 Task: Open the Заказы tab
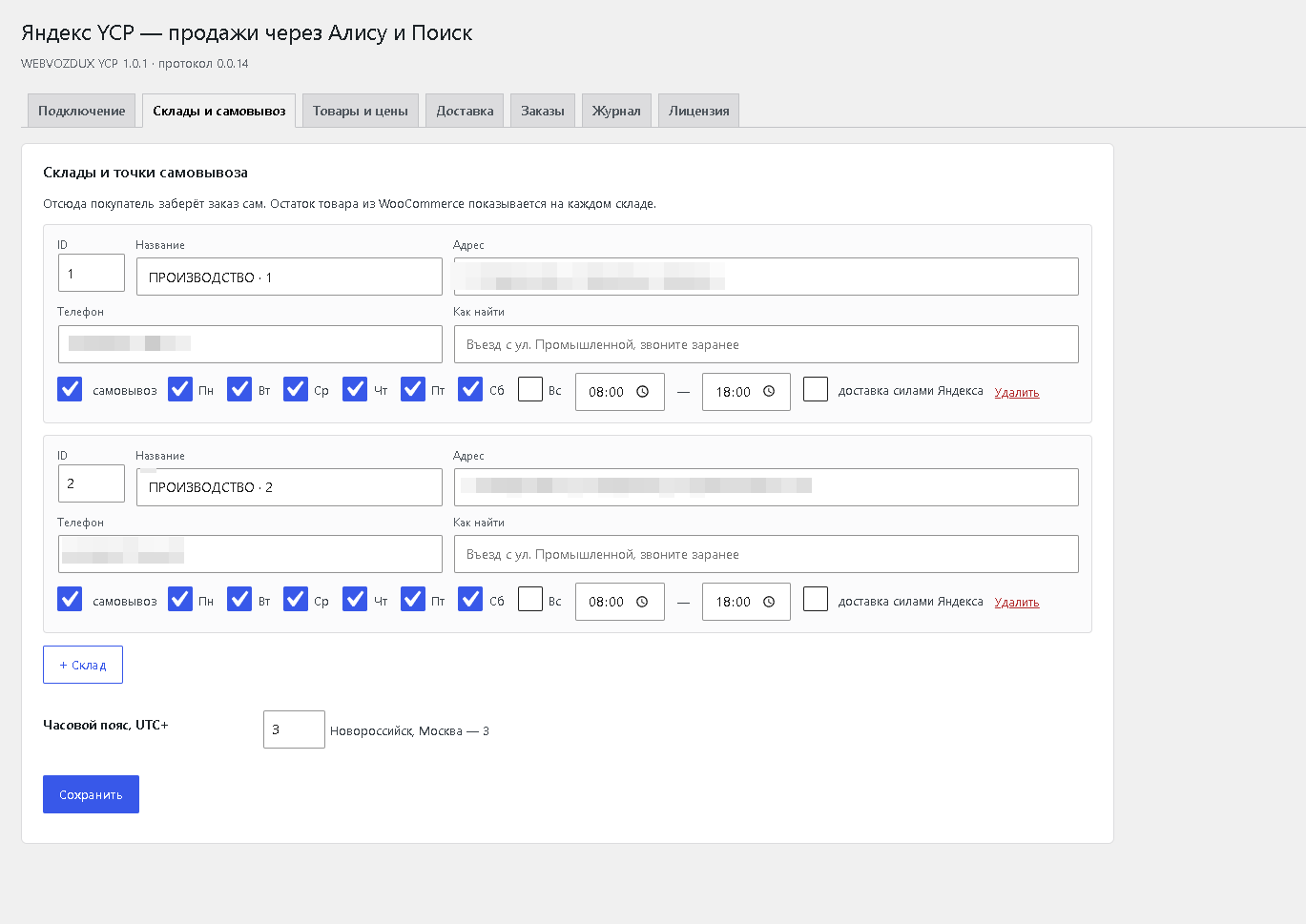pyautogui.click(x=543, y=111)
